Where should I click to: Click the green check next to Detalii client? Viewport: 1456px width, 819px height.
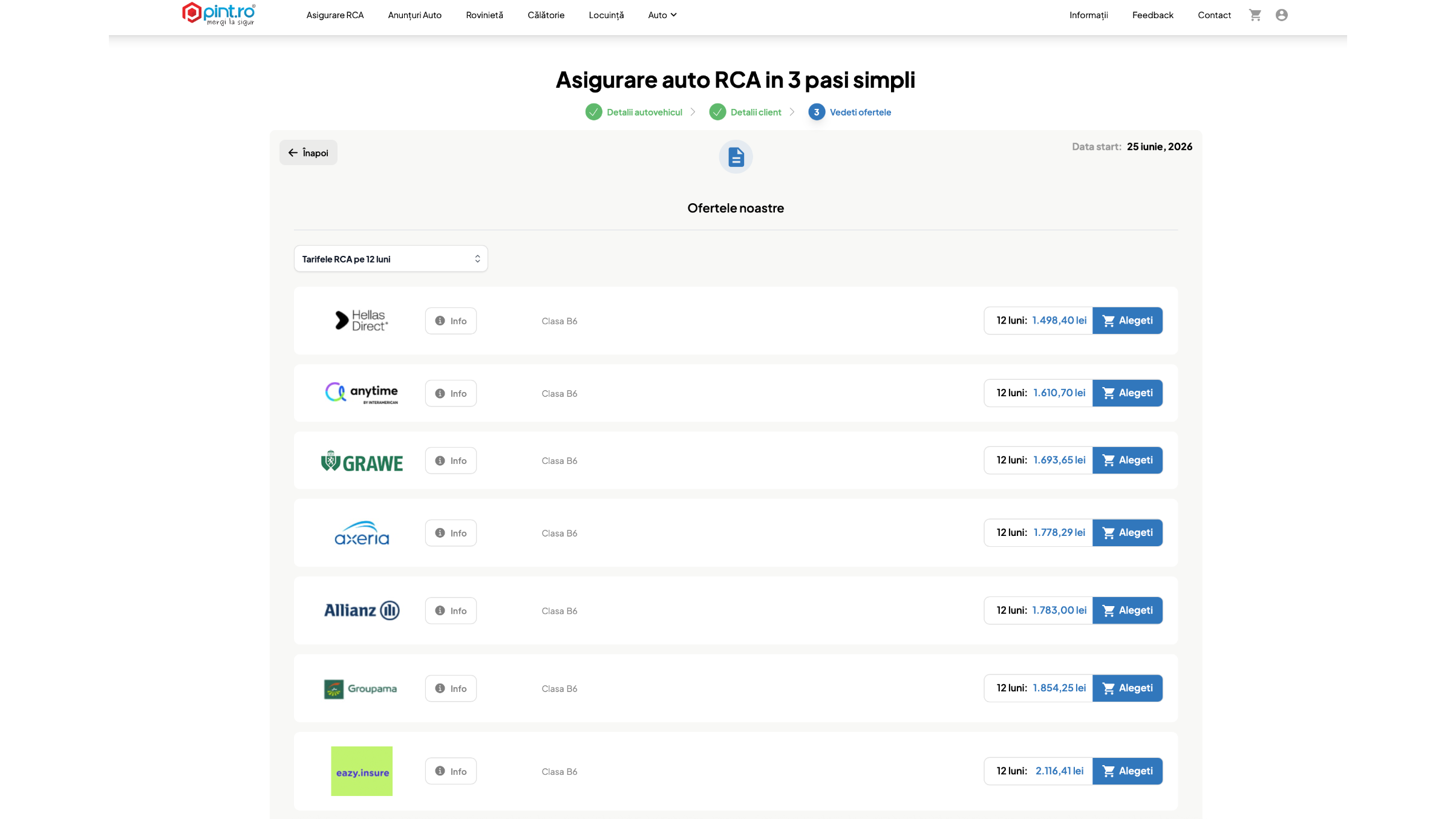coord(717,112)
